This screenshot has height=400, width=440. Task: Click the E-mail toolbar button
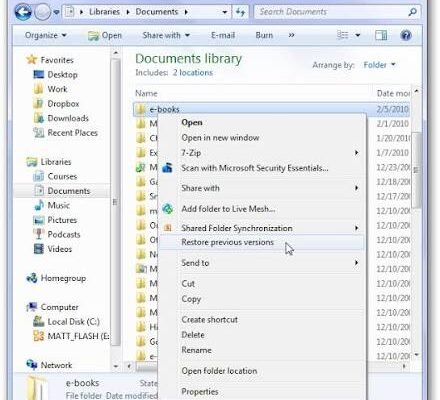tap(223, 35)
